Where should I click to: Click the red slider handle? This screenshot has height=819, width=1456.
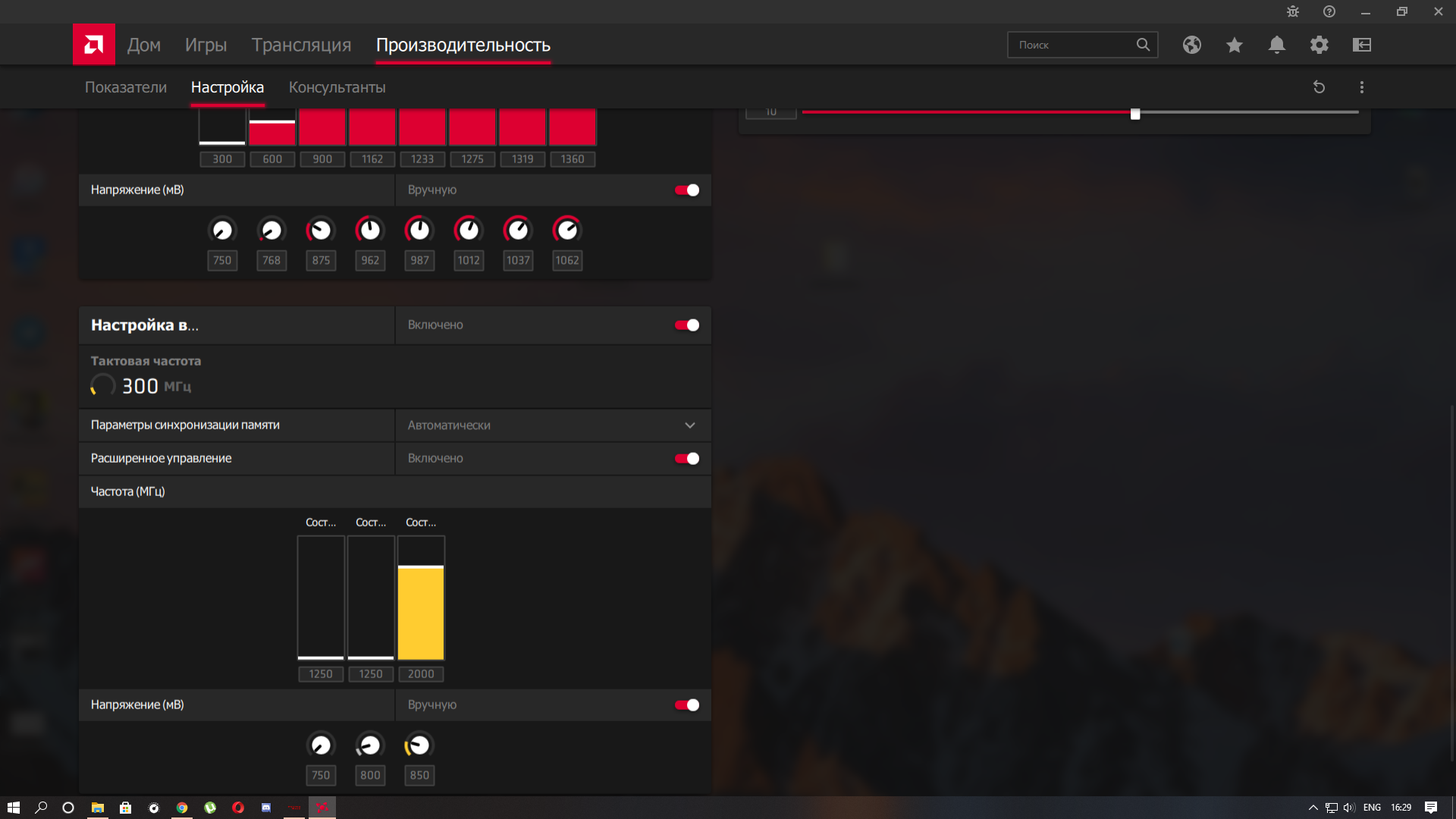[1134, 114]
